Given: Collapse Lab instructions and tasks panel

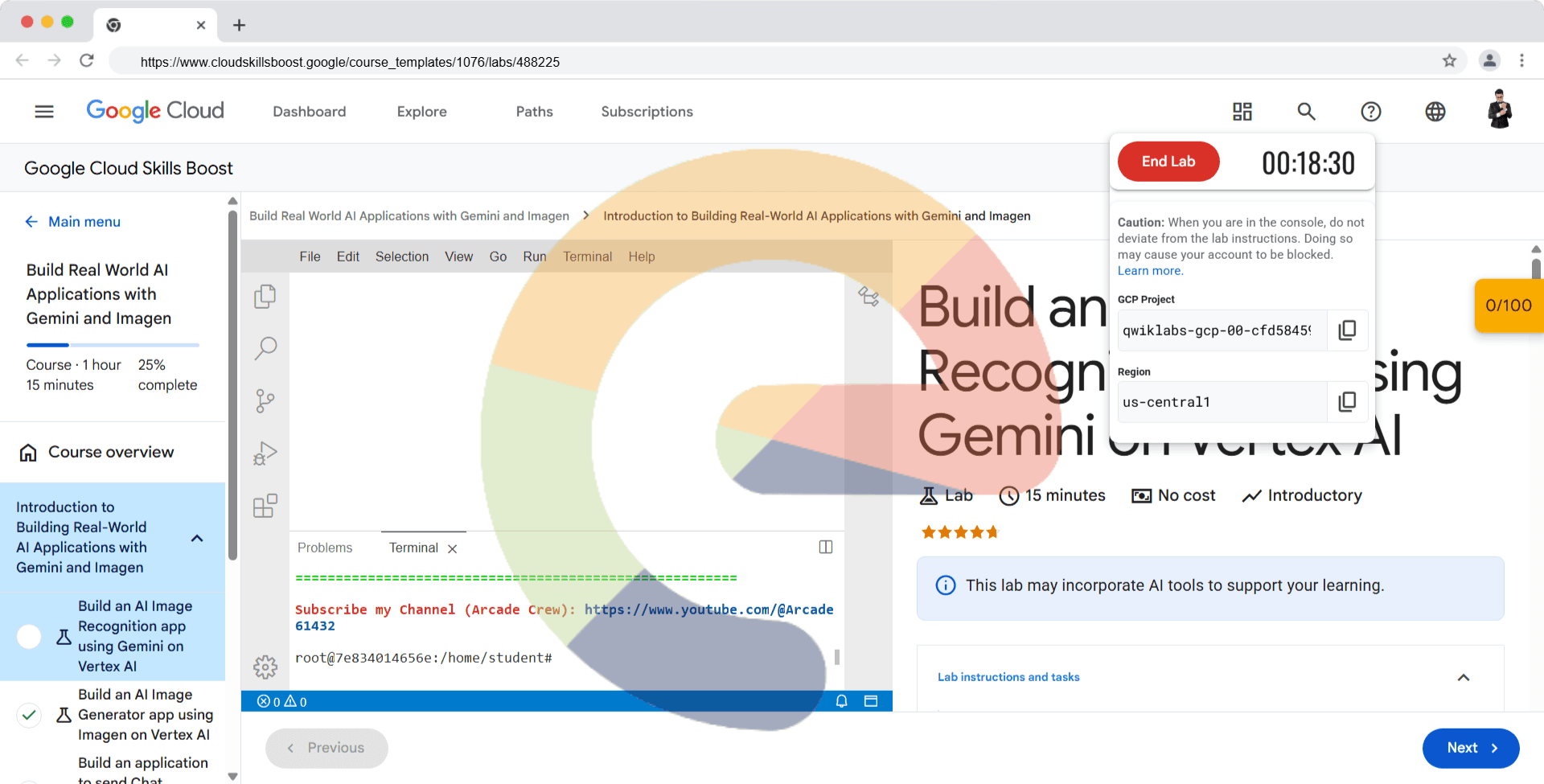Looking at the screenshot, I should point(1463,677).
